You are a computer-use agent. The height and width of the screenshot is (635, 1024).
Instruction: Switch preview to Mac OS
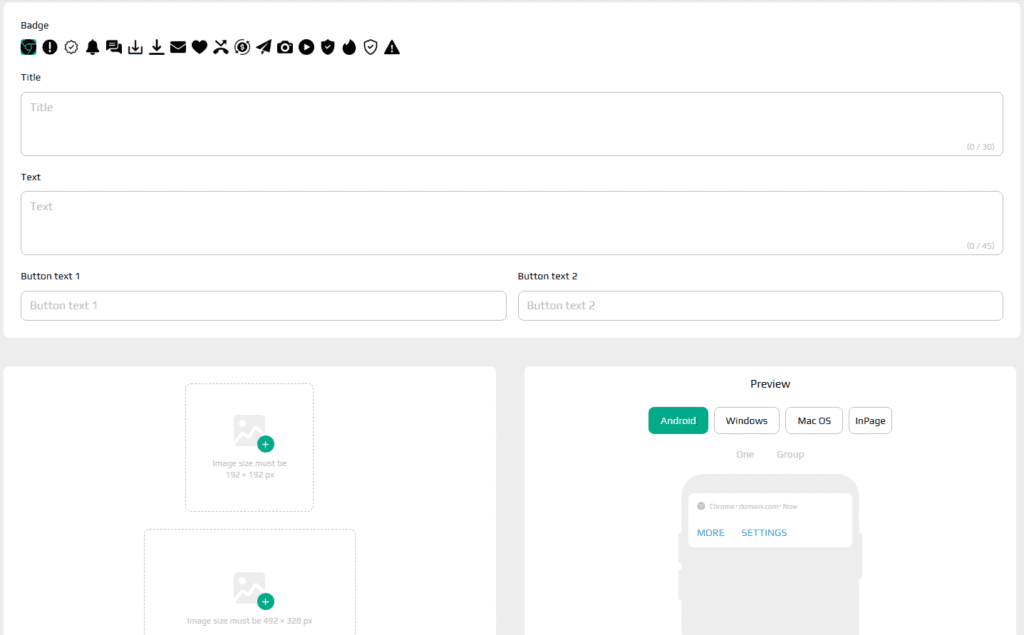pos(814,421)
